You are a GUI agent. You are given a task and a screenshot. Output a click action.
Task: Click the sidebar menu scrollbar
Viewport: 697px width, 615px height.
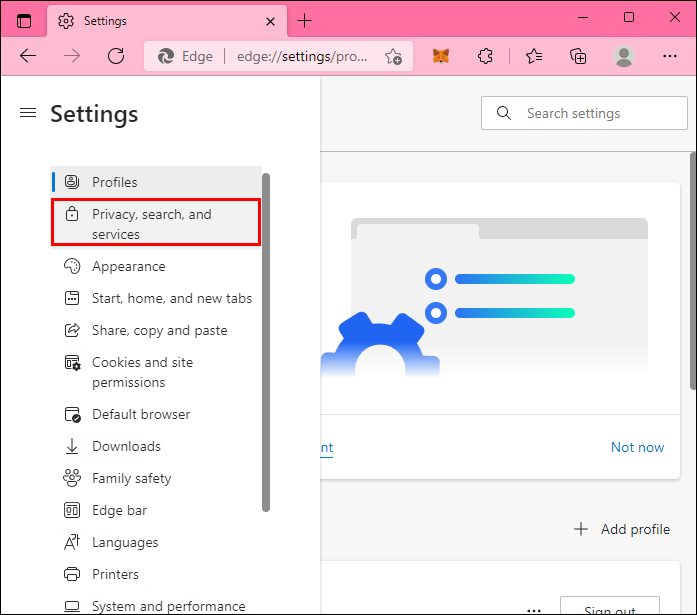pyautogui.click(x=266, y=342)
